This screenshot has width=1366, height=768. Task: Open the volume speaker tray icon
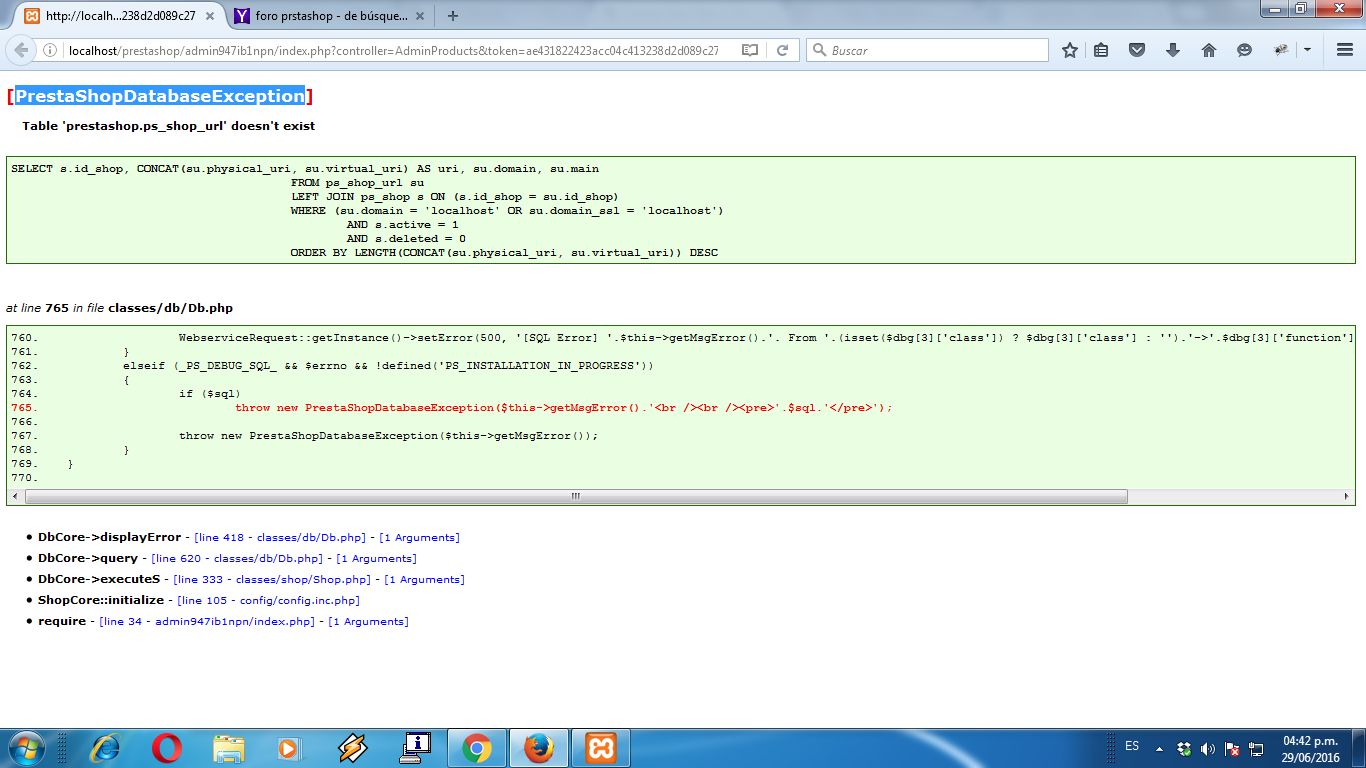click(1208, 748)
